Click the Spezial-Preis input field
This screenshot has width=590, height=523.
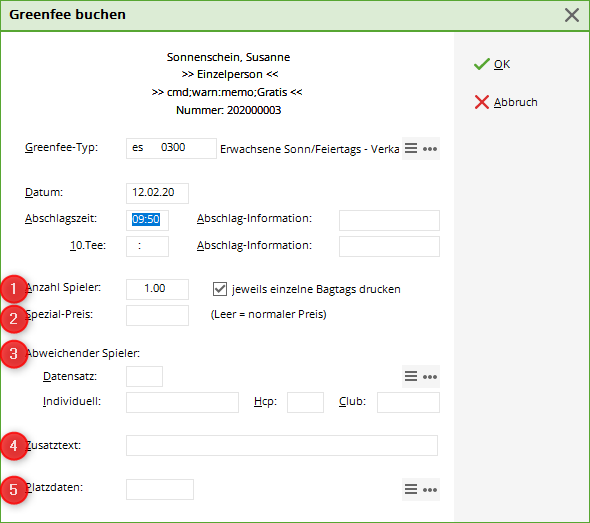(x=157, y=315)
